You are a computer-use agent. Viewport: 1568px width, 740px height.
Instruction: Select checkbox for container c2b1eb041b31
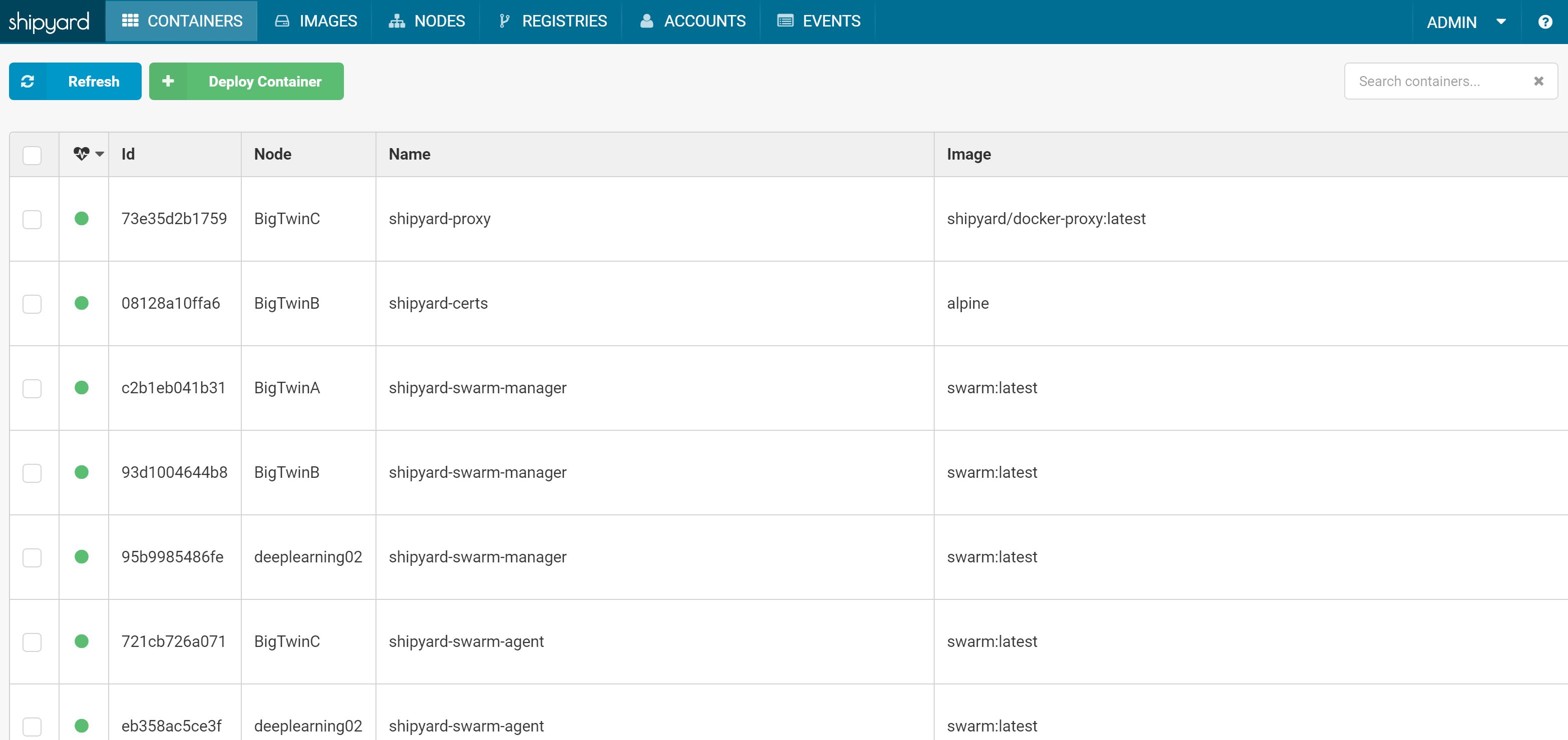pos(32,388)
